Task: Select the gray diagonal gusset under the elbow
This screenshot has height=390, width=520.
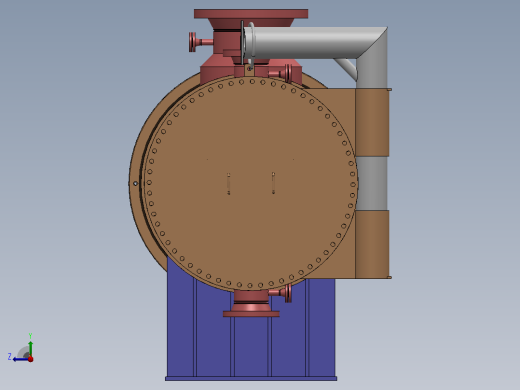Action: 347,68
